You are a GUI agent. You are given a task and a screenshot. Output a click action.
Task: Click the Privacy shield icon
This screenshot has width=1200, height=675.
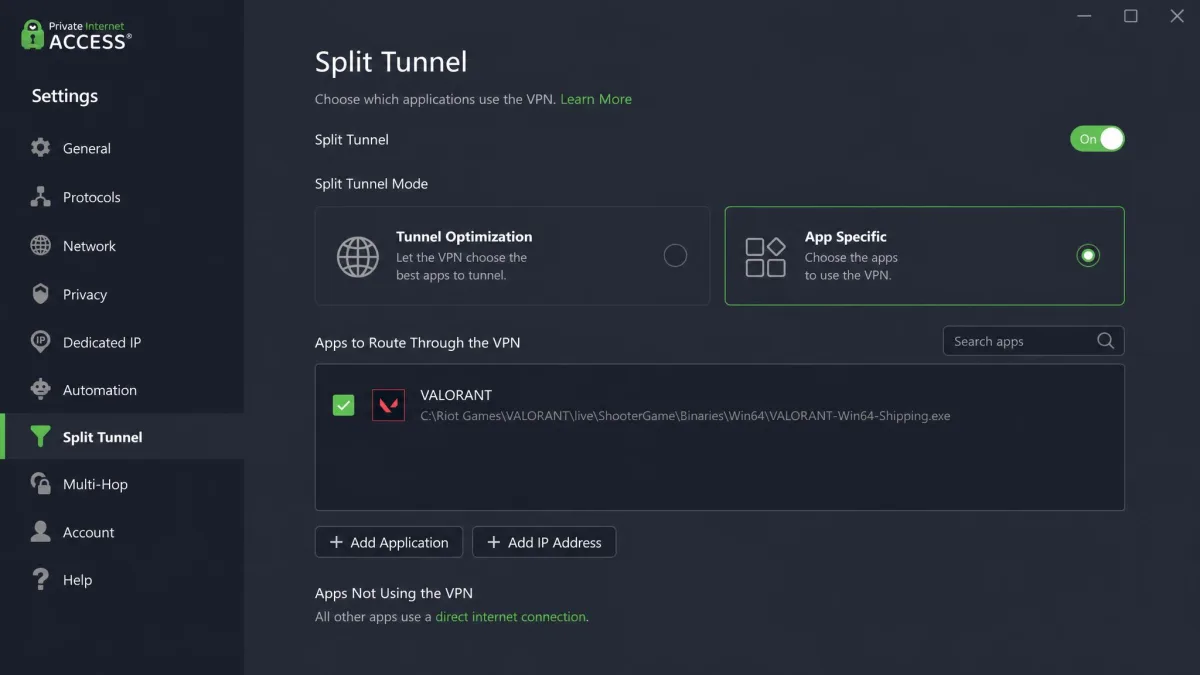(x=40, y=294)
